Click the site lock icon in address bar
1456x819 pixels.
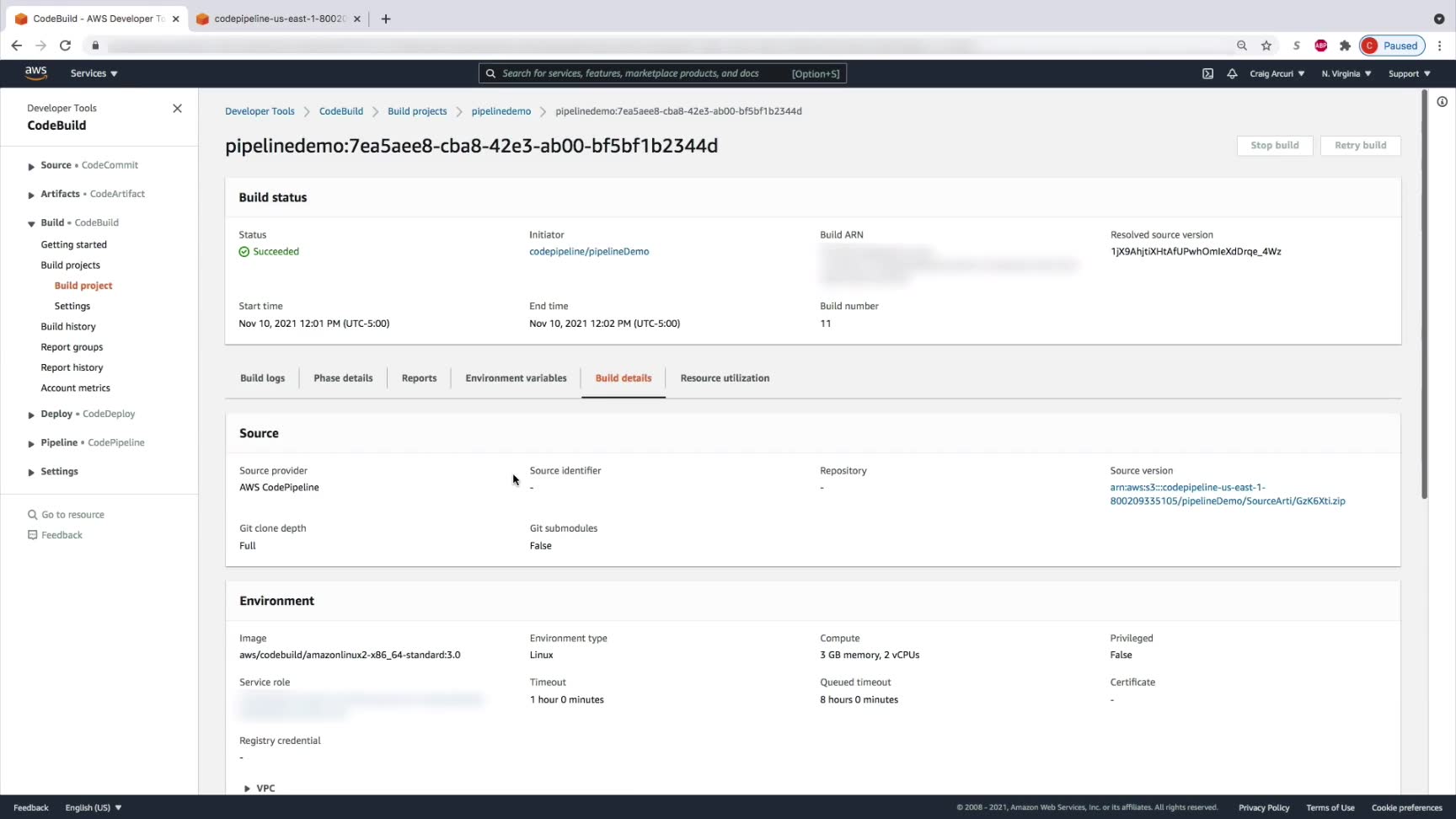point(95,45)
